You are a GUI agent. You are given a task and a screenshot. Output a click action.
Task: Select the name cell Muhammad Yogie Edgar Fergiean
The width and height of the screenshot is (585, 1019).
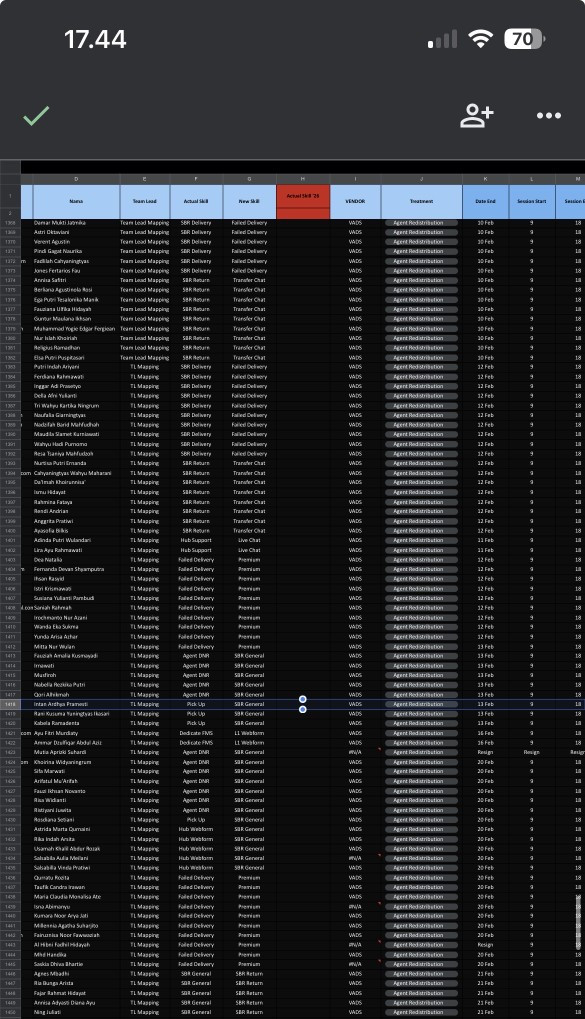coord(76,328)
